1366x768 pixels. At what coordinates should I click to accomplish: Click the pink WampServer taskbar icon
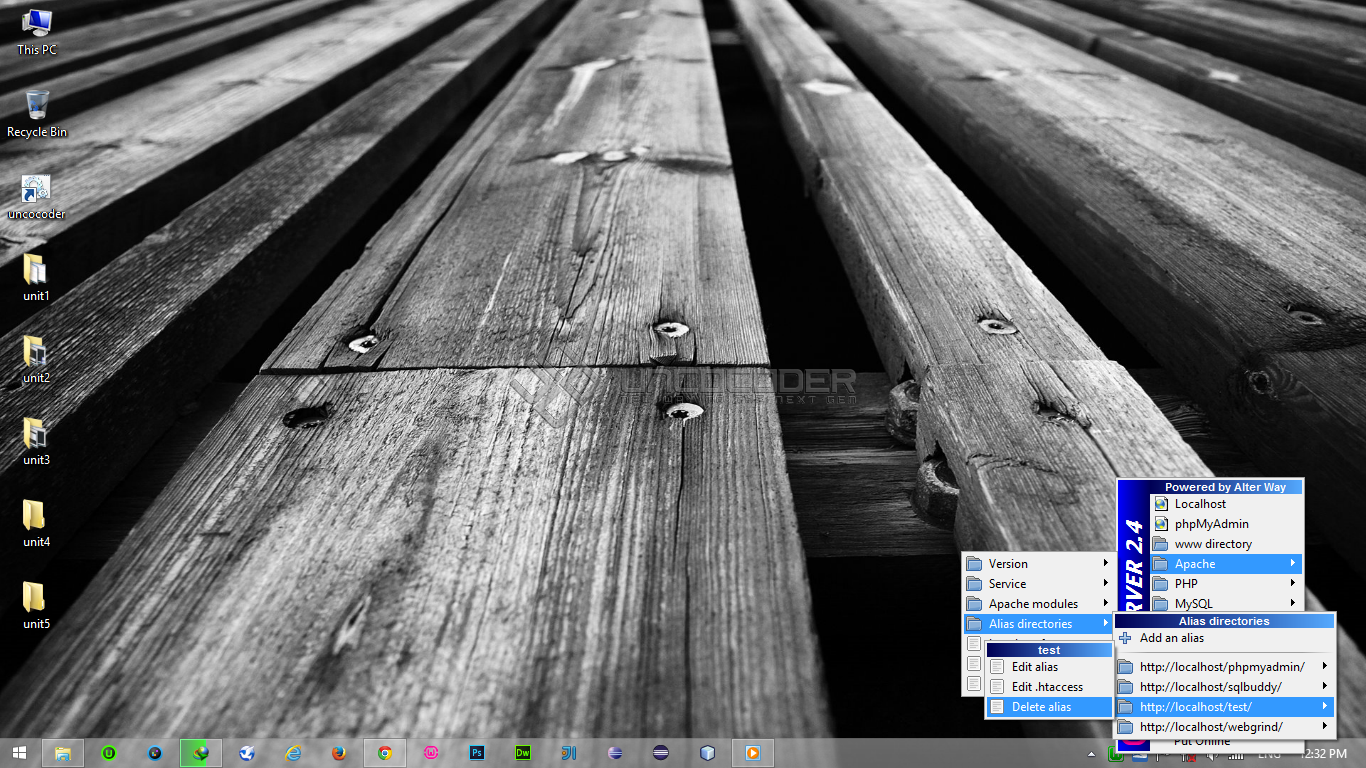tap(431, 753)
